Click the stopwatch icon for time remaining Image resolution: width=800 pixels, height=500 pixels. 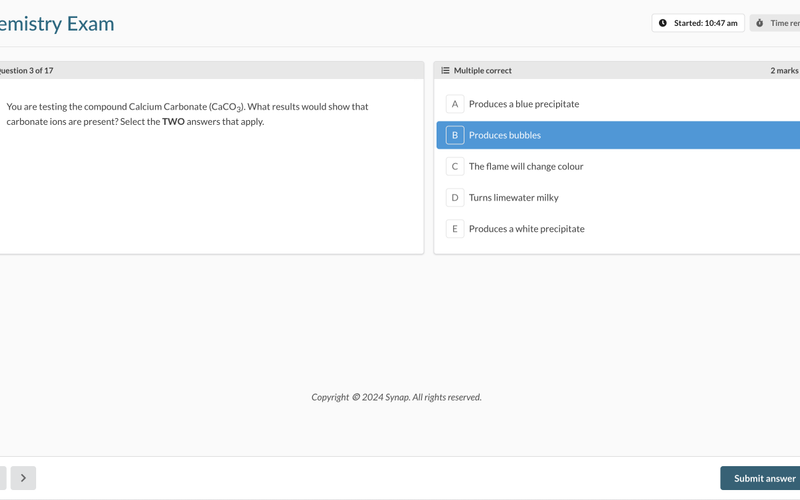click(760, 23)
